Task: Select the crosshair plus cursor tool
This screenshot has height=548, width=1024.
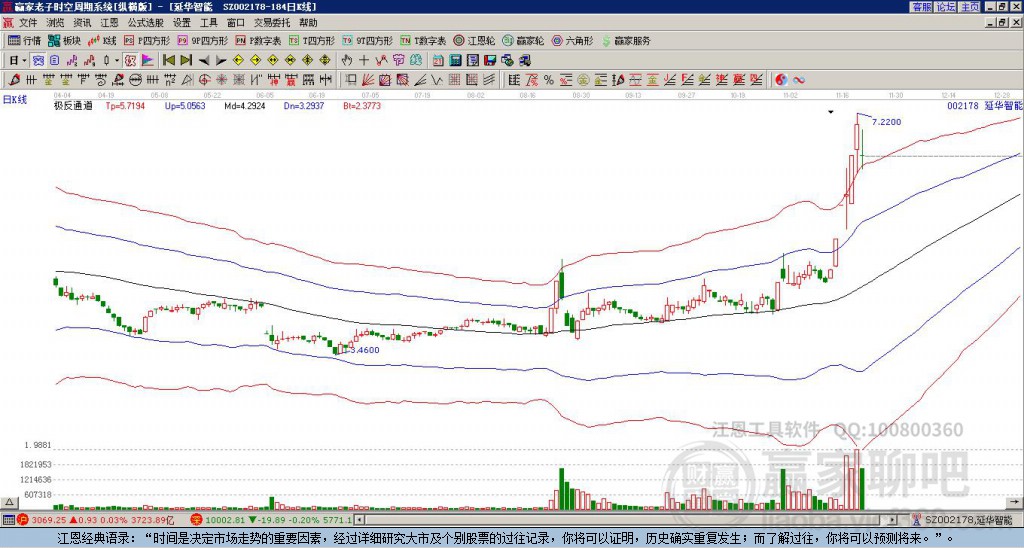Action: 364,60
